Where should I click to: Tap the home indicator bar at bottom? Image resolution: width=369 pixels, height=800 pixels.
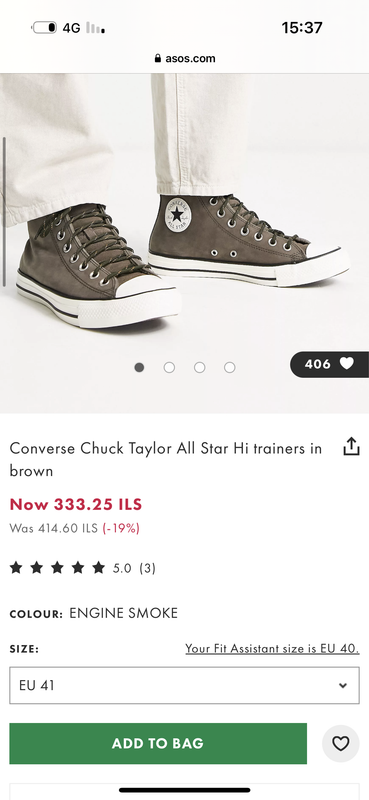[x=184, y=790]
